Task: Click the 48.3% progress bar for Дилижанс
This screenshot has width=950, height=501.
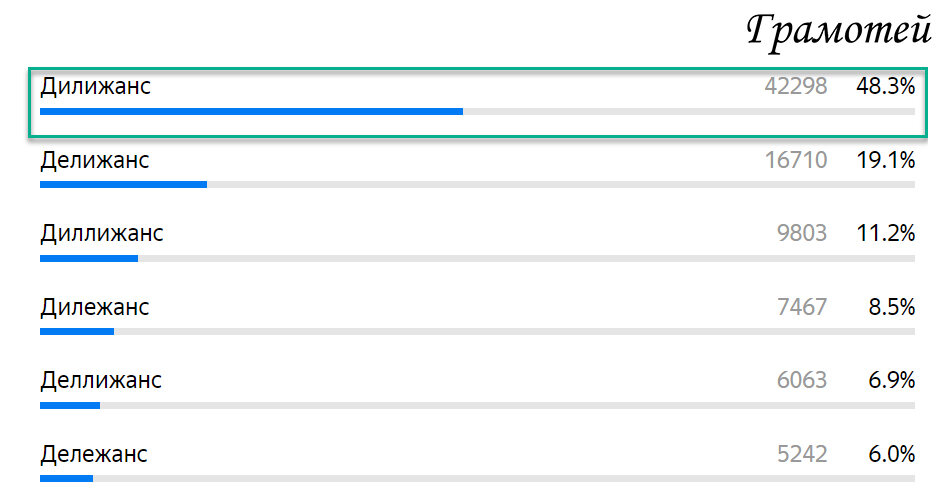Action: (x=477, y=111)
